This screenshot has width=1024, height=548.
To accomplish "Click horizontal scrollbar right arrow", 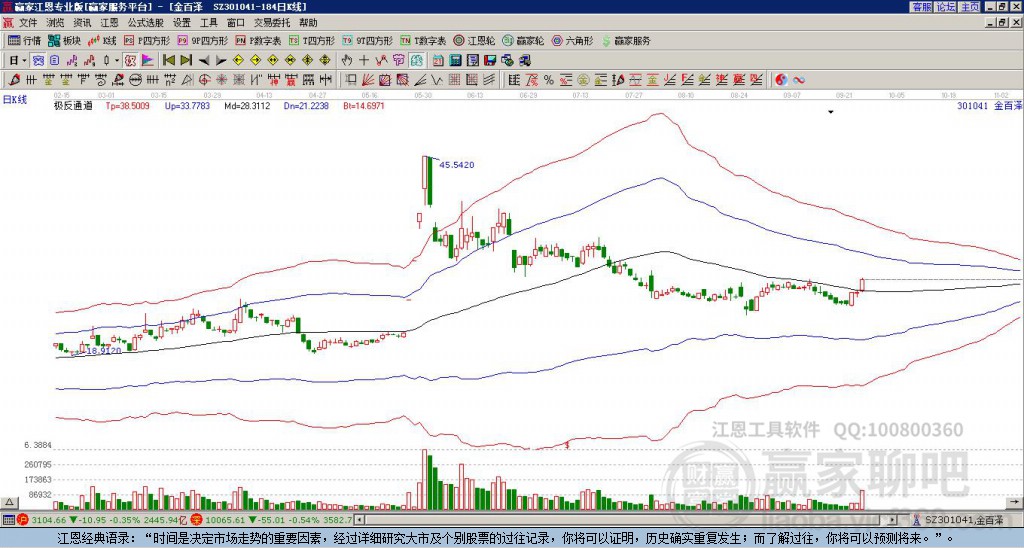I will tap(892, 520).
